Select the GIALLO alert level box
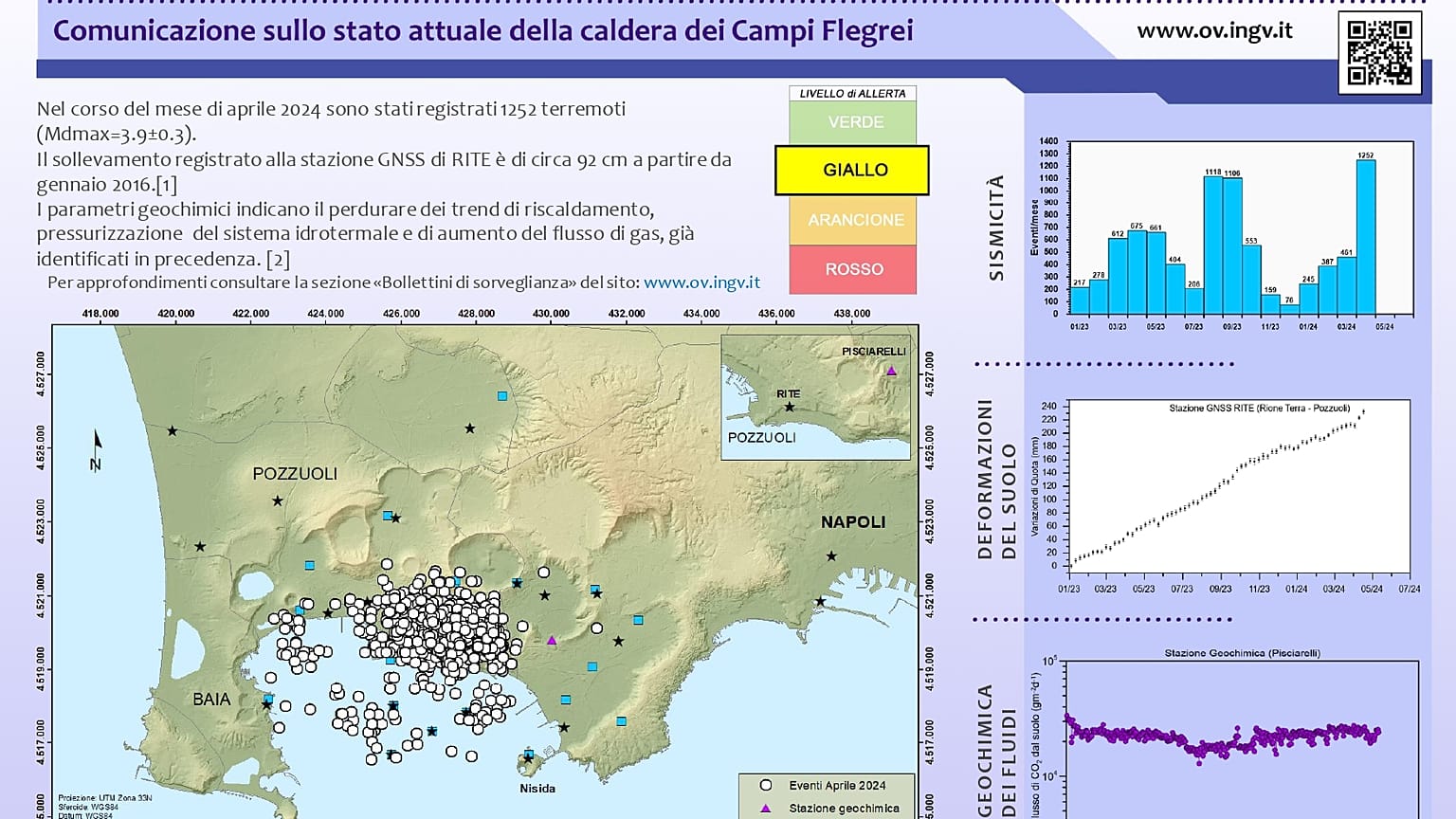This screenshot has height=819, width=1456. 852,170
